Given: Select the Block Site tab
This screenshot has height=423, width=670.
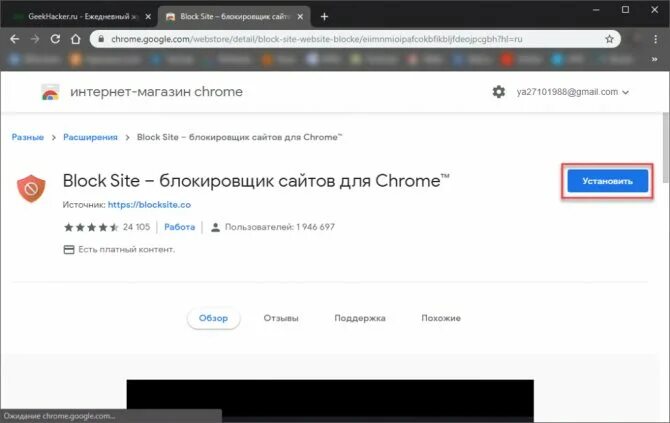Looking at the screenshot, I should coord(234,17).
